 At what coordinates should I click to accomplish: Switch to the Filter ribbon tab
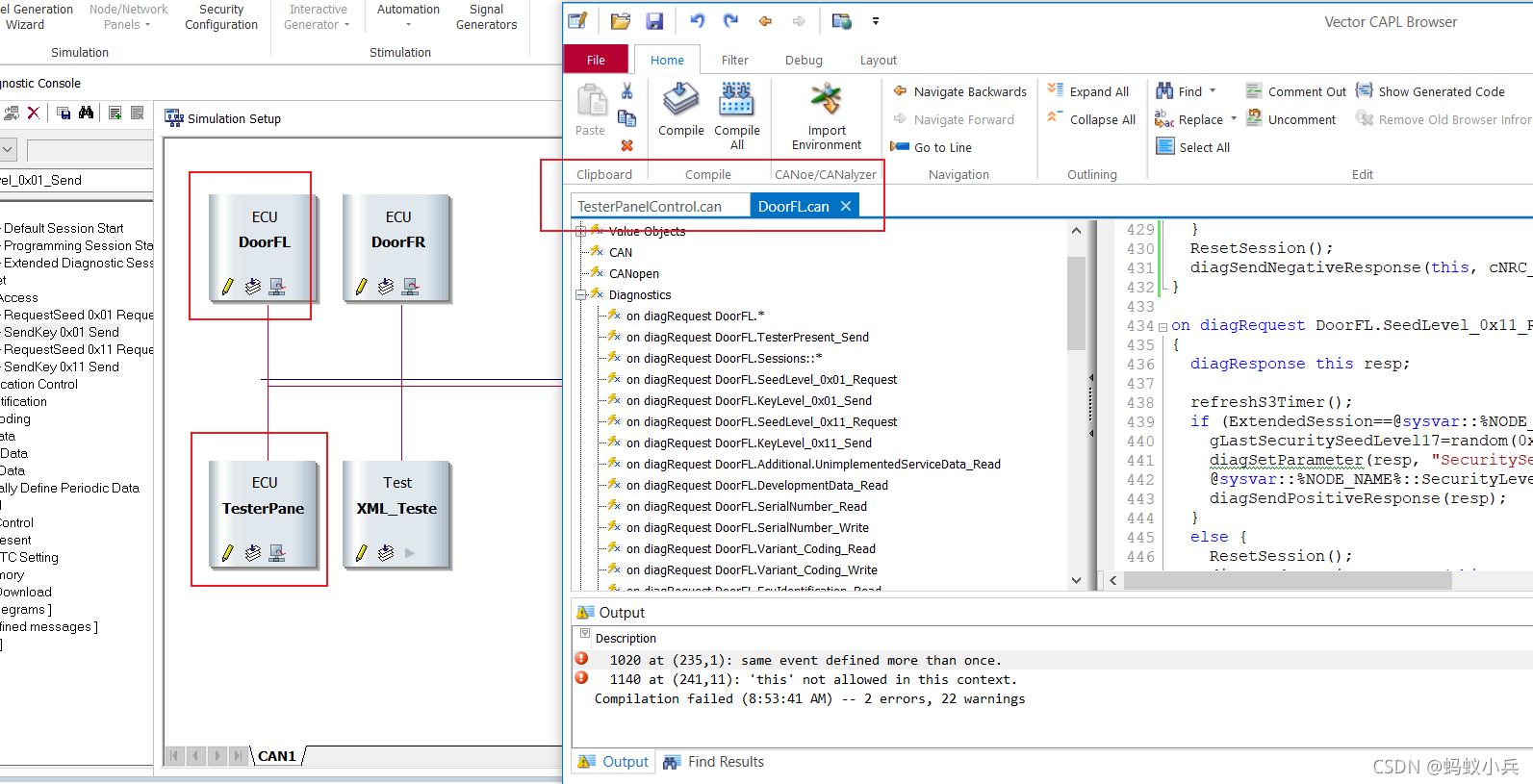[735, 60]
